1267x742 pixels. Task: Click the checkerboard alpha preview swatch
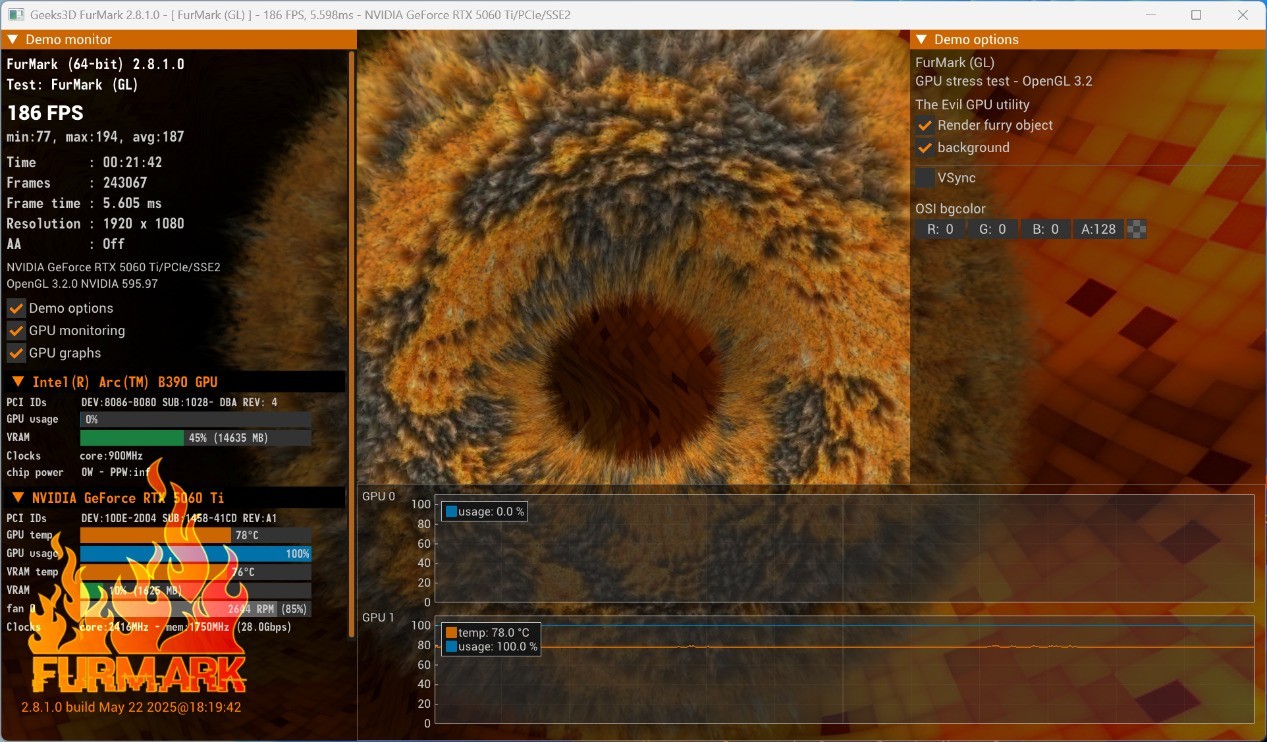pyautogui.click(x=1136, y=229)
